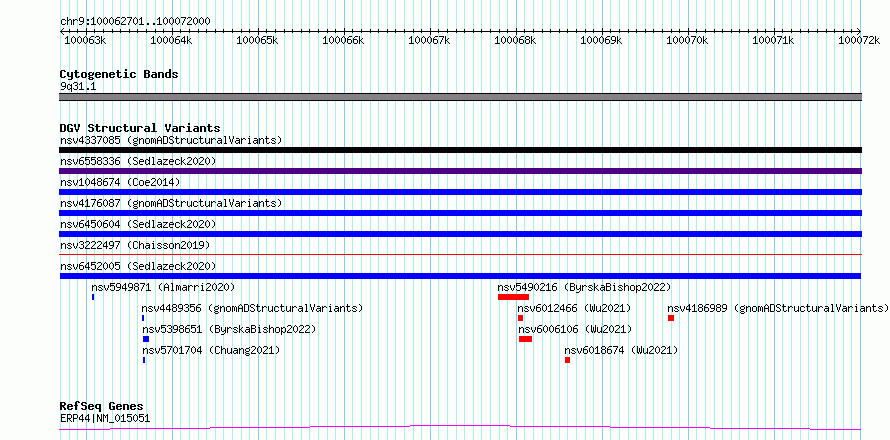Image resolution: width=890 pixels, height=440 pixels.
Task: Click the blue nsv4489356 marker
Action: (143, 318)
